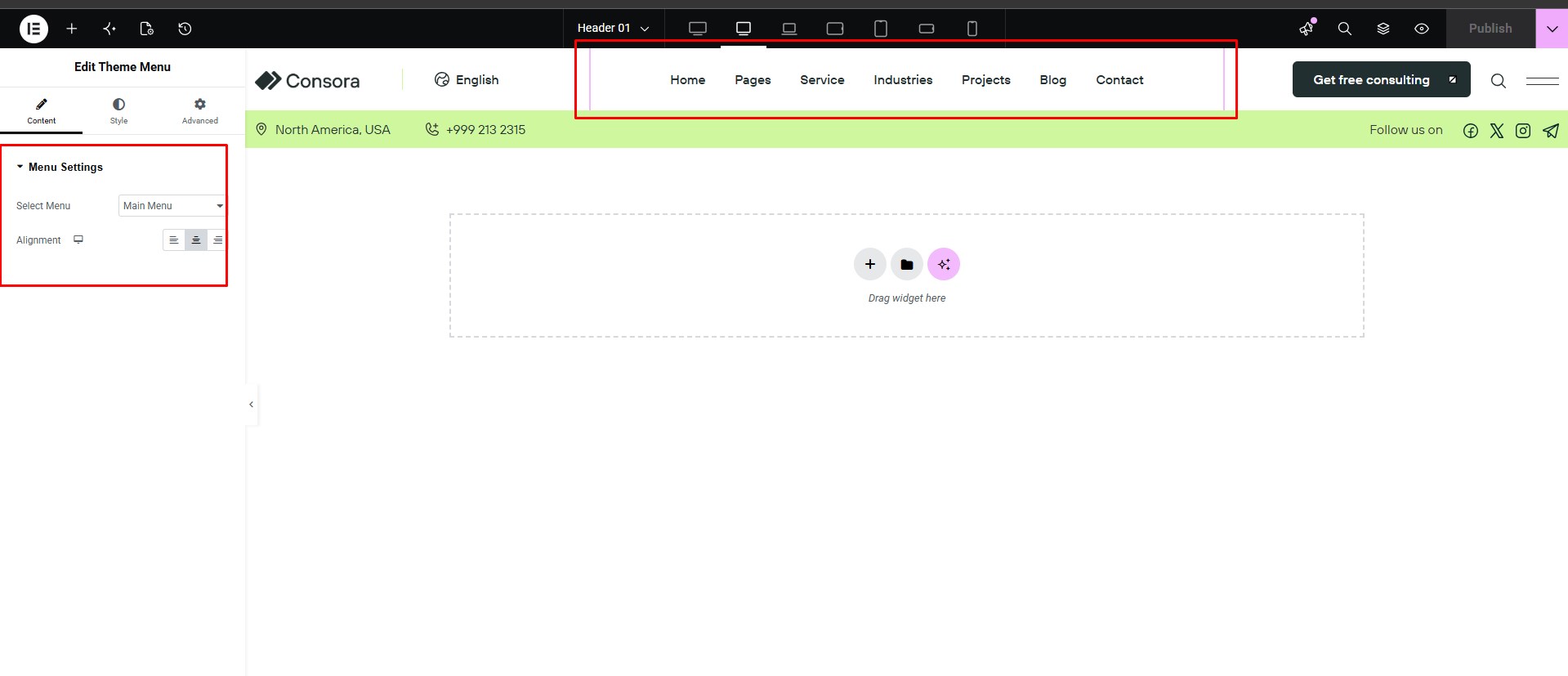Open the Finder search icon in the top bar
This screenshot has width=1568, height=676.
click(1344, 29)
